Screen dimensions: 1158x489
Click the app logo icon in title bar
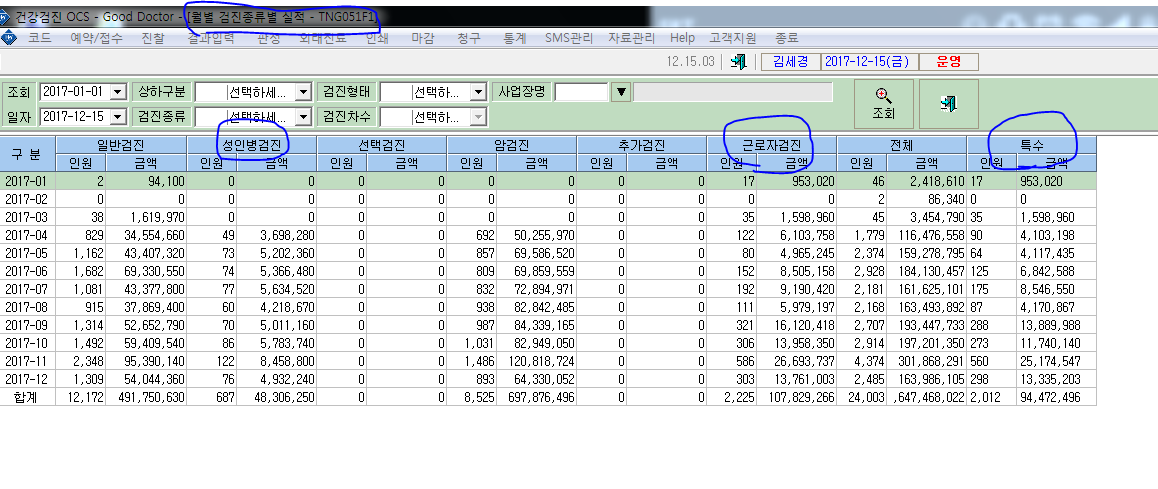click(x=7, y=15)
